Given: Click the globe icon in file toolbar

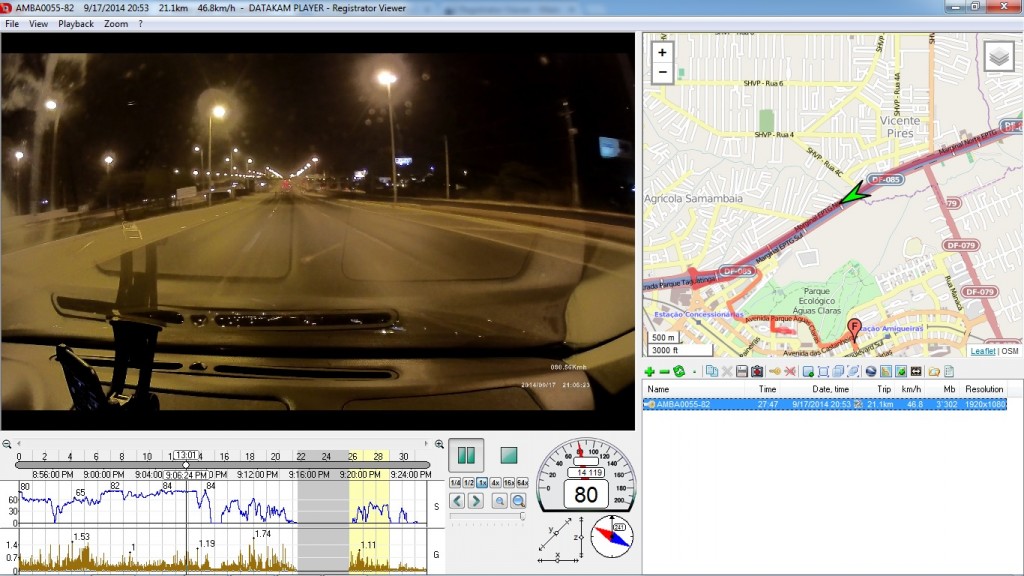Looking at the screenshot, I should tap(871, 371).
